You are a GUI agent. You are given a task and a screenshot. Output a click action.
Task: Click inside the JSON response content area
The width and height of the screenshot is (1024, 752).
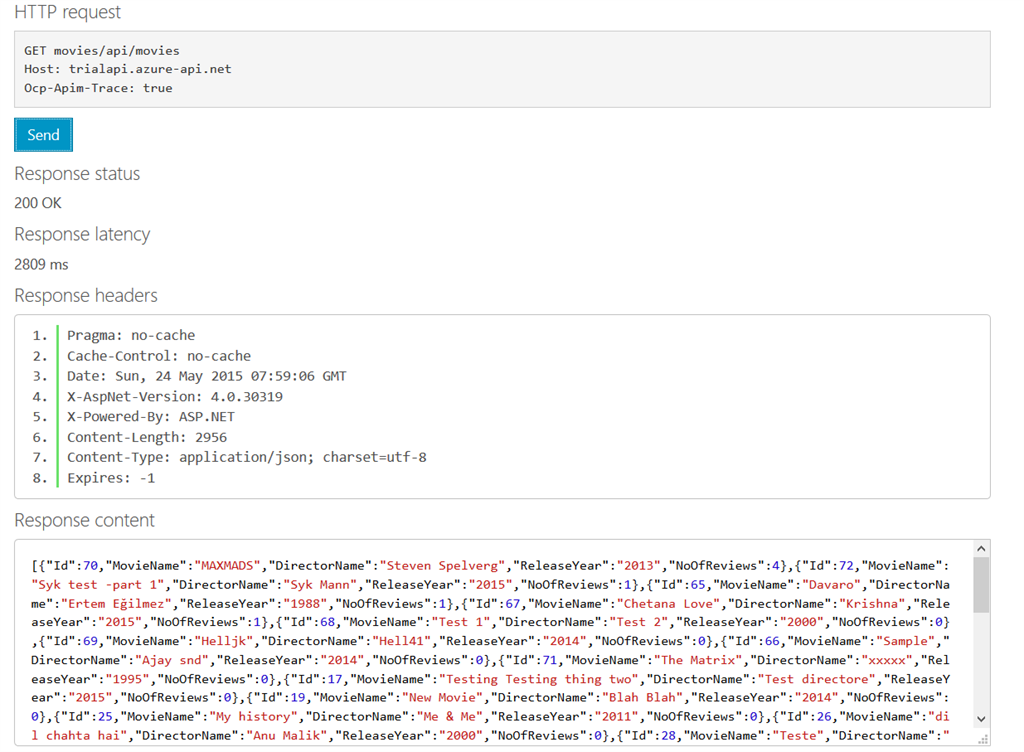(490, 640)
